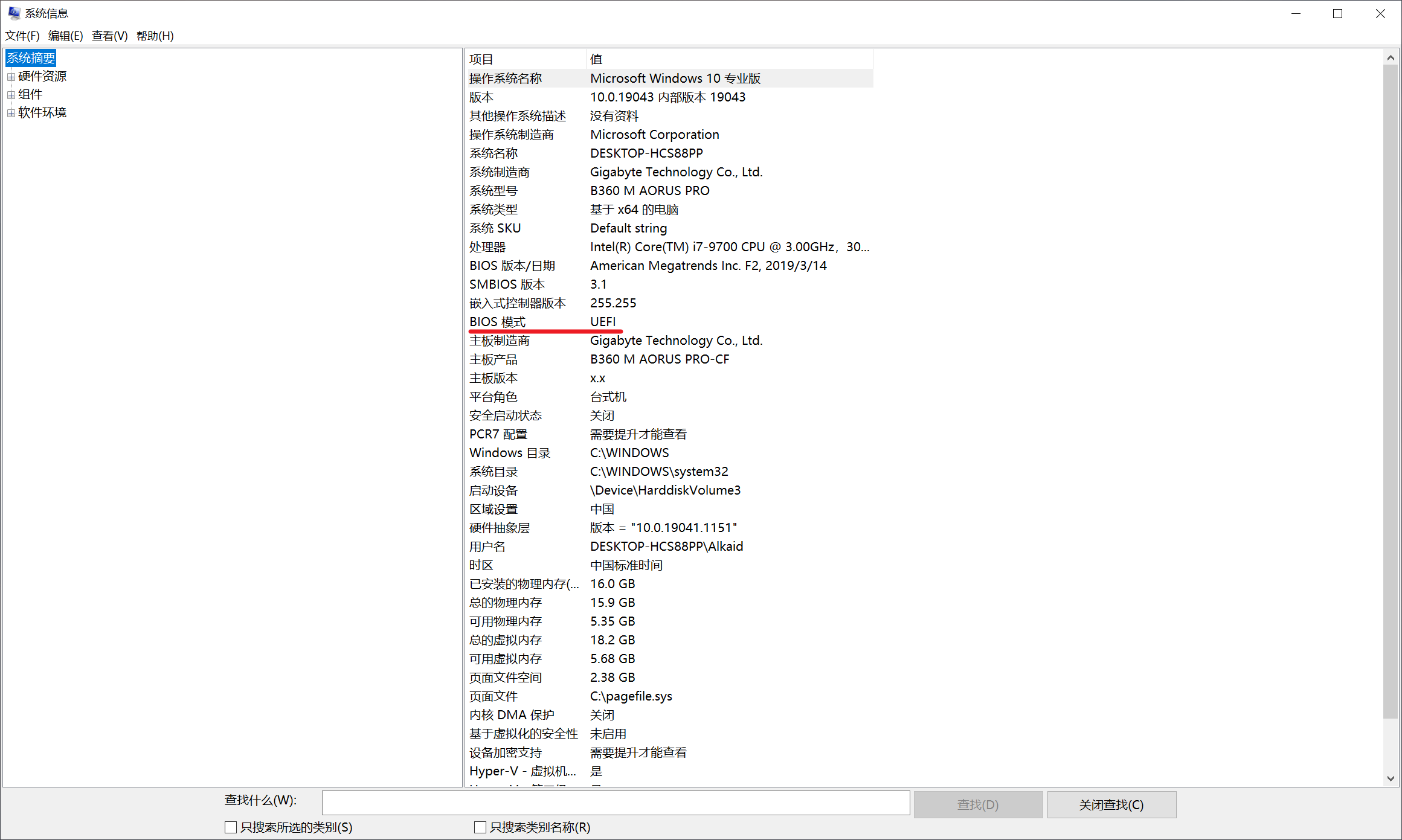This screenshot has width=1402, height=840.
Task: Click the 关闭查找 button
Action: pos(1111,804)
